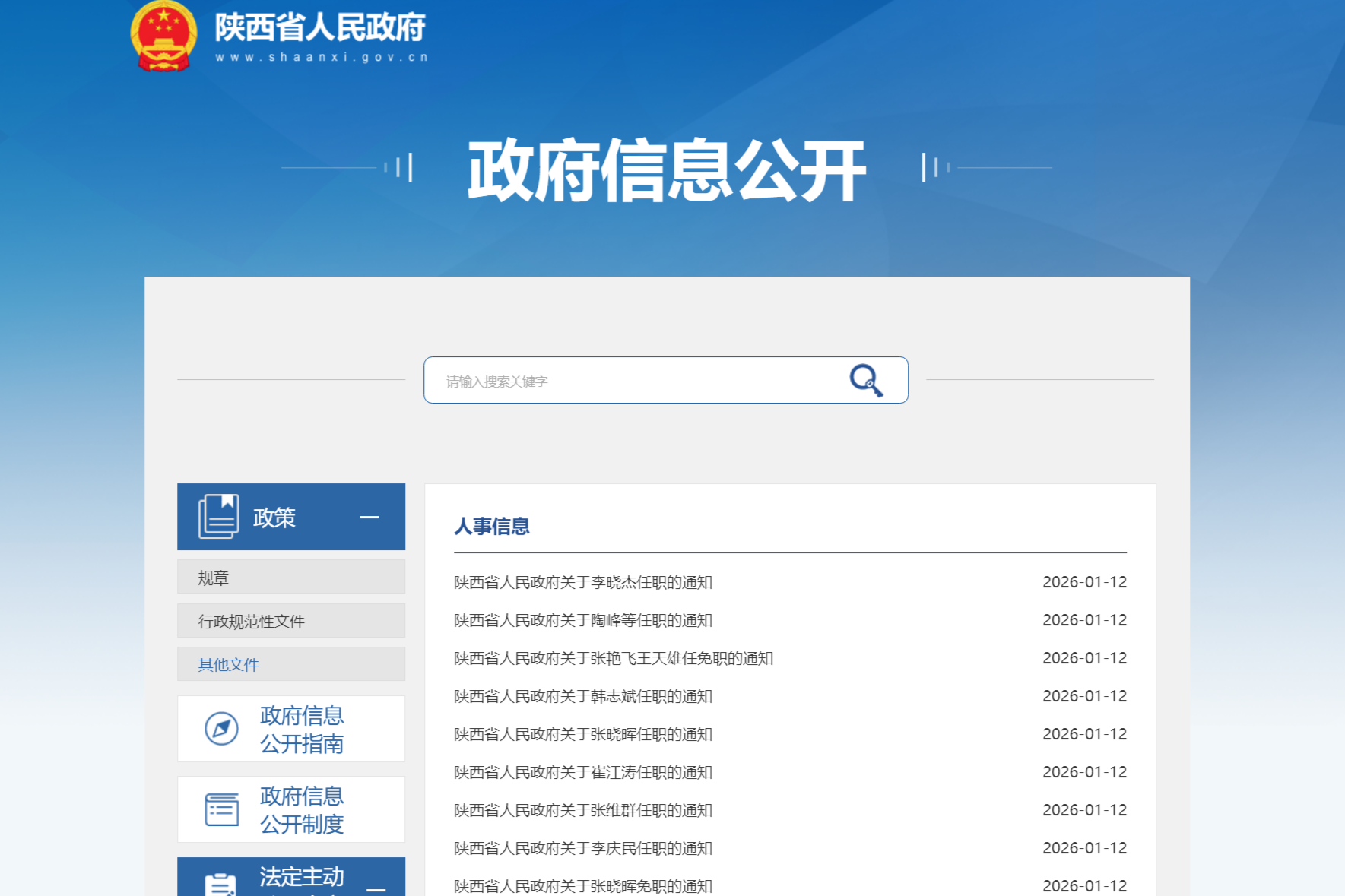The height and width of the screenshot is (896, 1345).
Task: Open the notice about 张艳飞王天雄任免职
Action: 613,658
